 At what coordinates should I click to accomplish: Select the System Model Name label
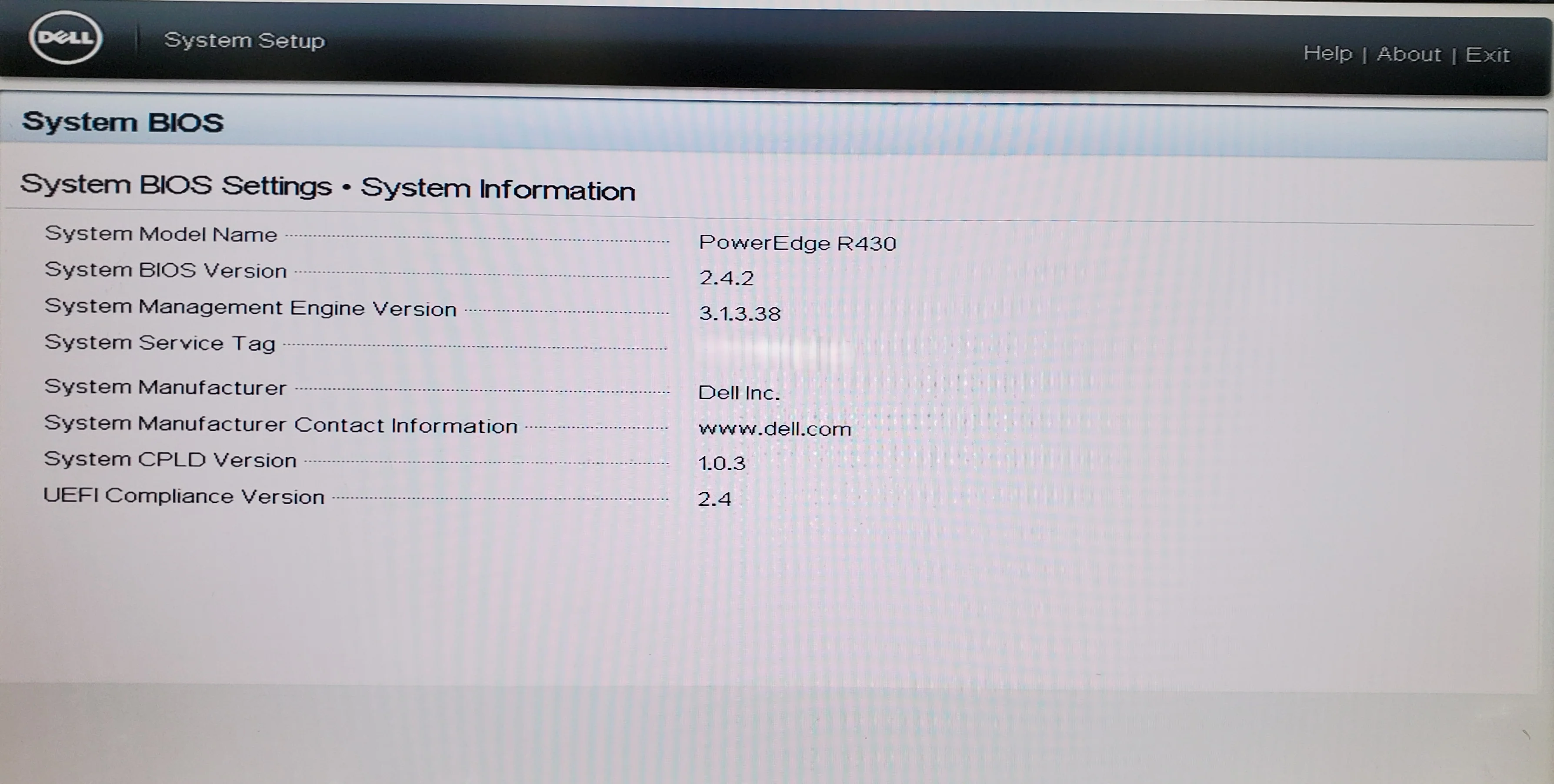tap(160, 234)
